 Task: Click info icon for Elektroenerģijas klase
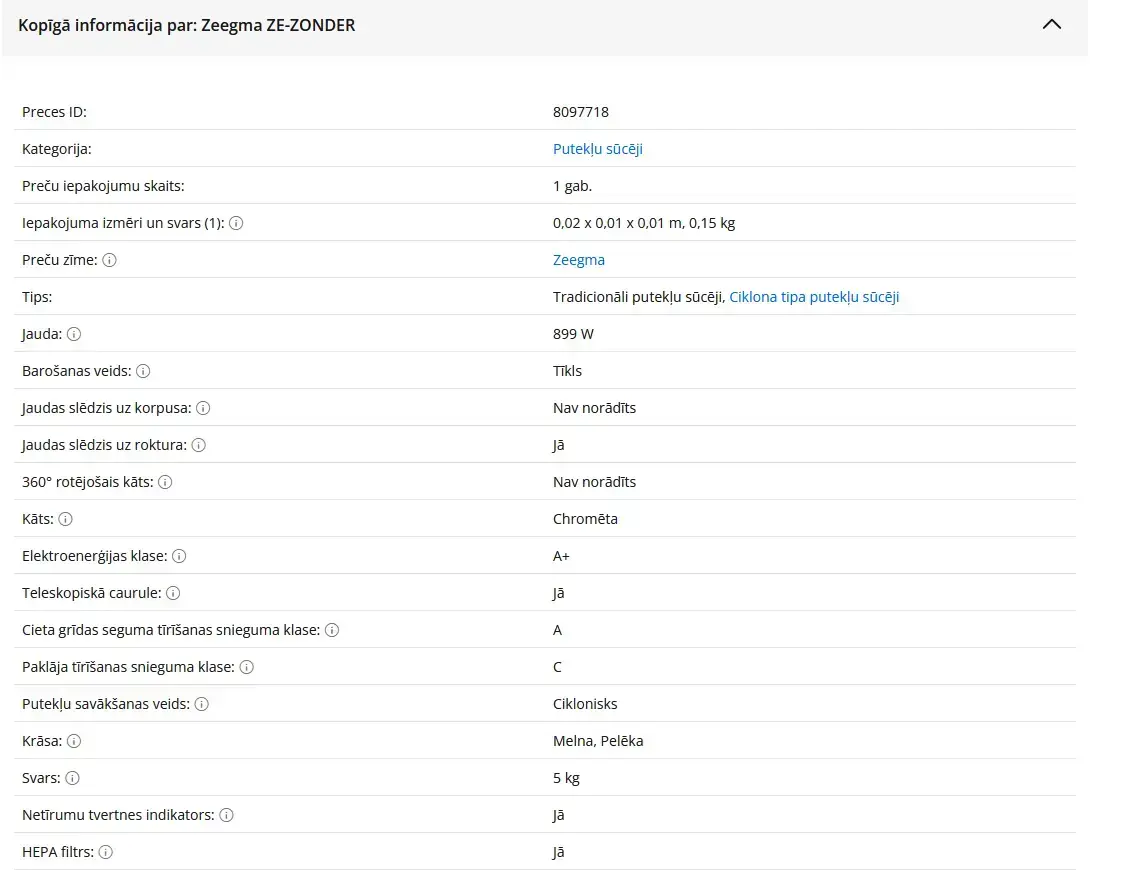click(179, 557)
